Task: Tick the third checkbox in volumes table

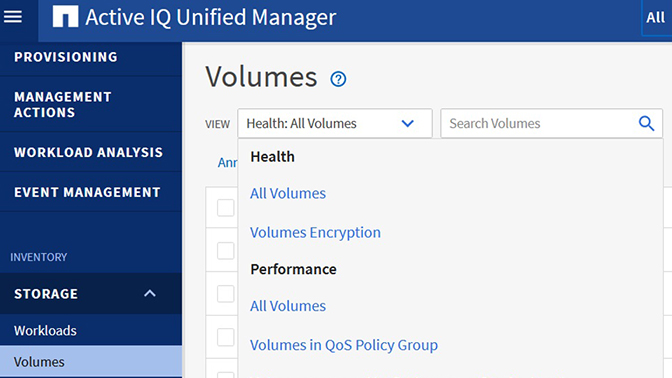Action: pos(225,294)
